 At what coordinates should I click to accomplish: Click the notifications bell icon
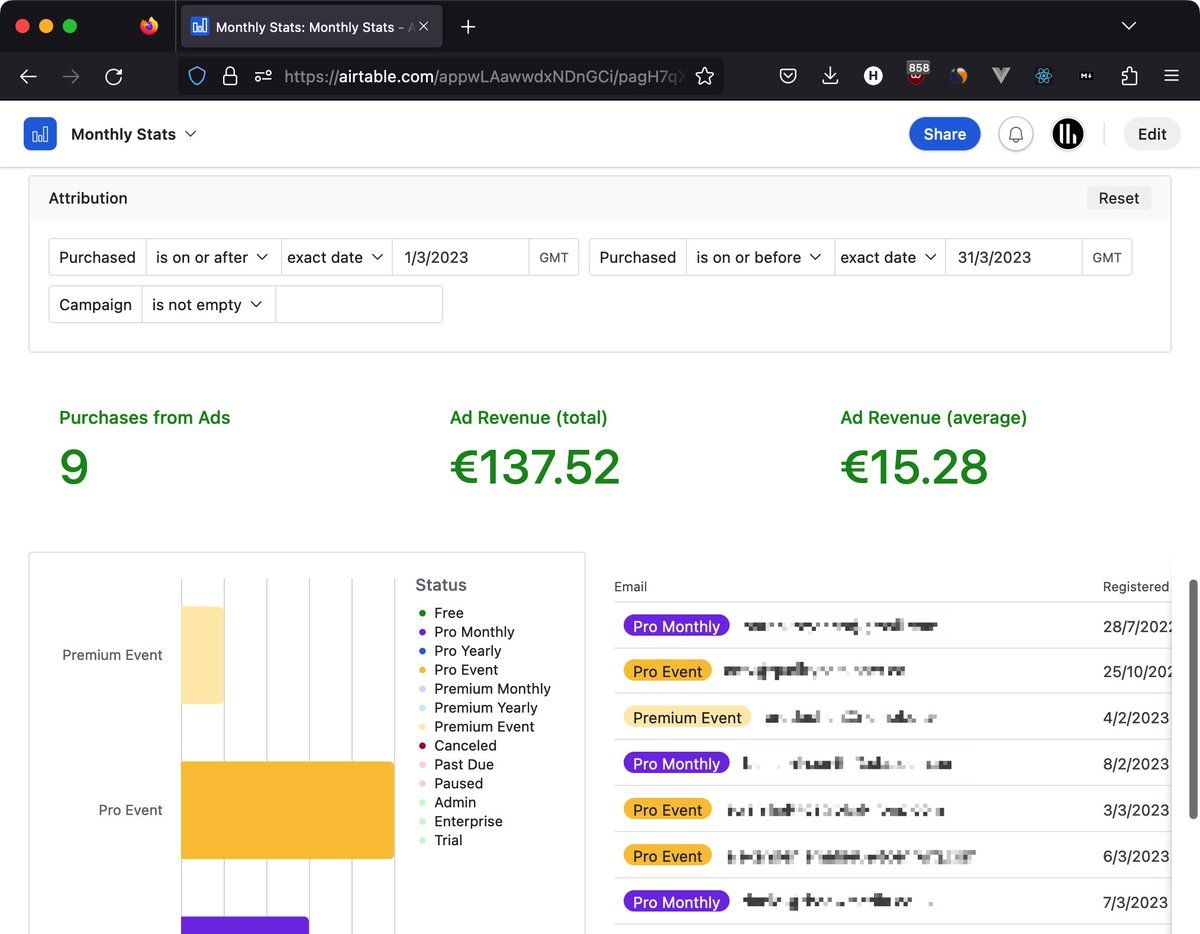[x=1016, y=134]
